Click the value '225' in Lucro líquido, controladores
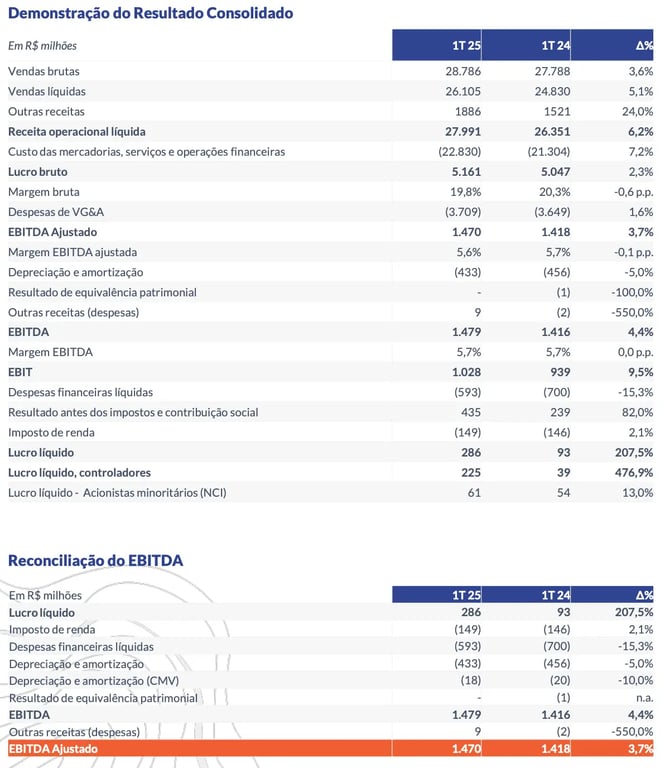The image size is (665, 768). pos(471,472)
